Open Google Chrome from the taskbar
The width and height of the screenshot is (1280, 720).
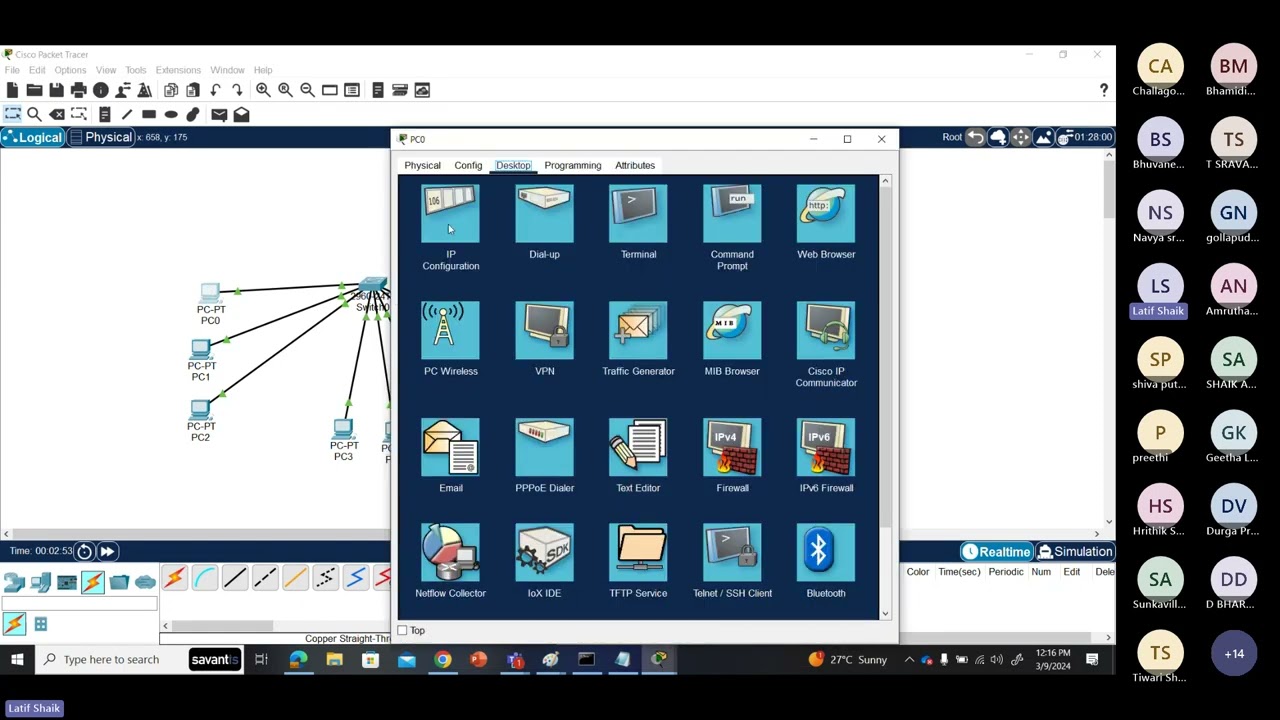[x=442, y=659]
